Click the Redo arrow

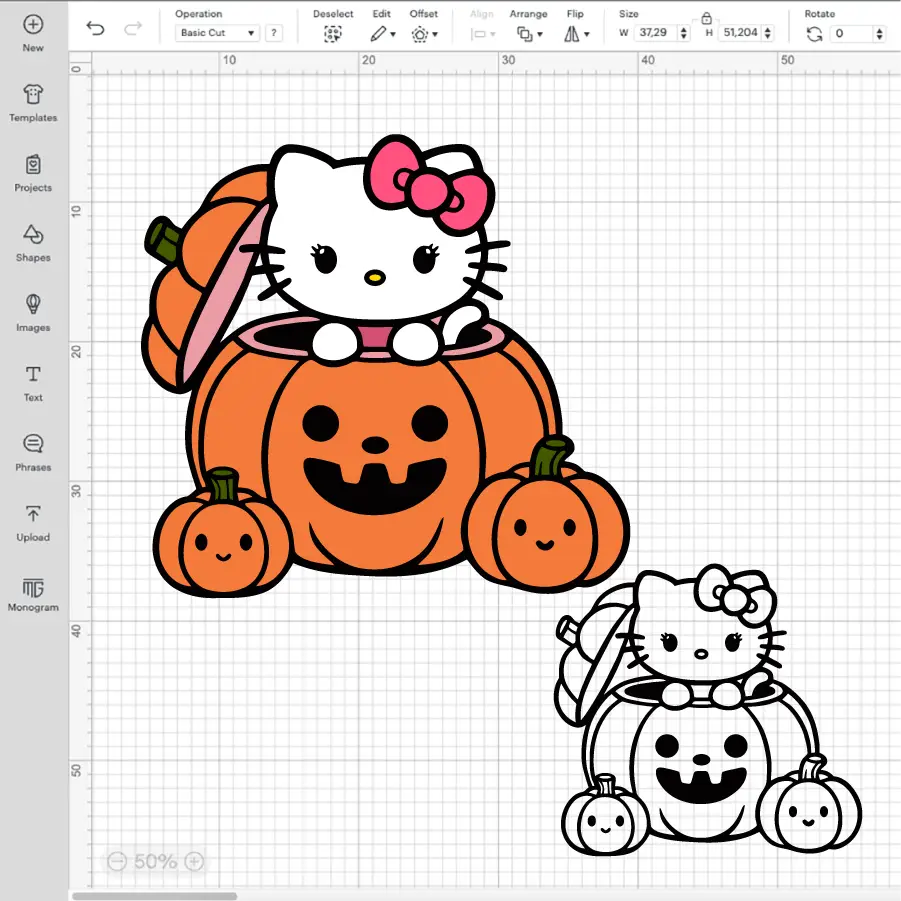(x=133, y=29)
